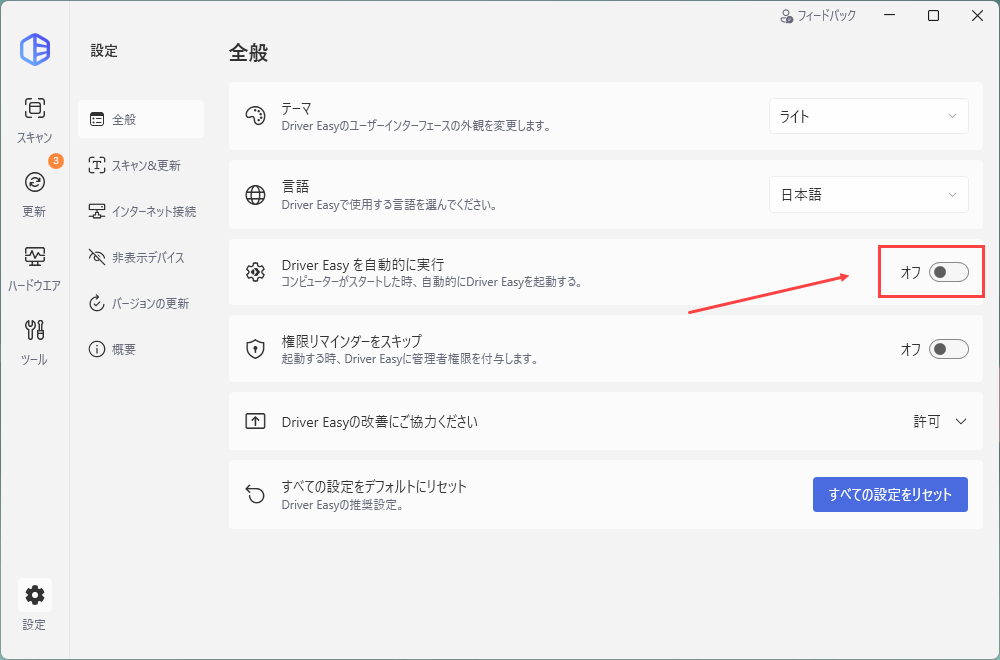
Task: Click the すべての設定をデフォルトにリセット title
Action: tap(374, 487)
